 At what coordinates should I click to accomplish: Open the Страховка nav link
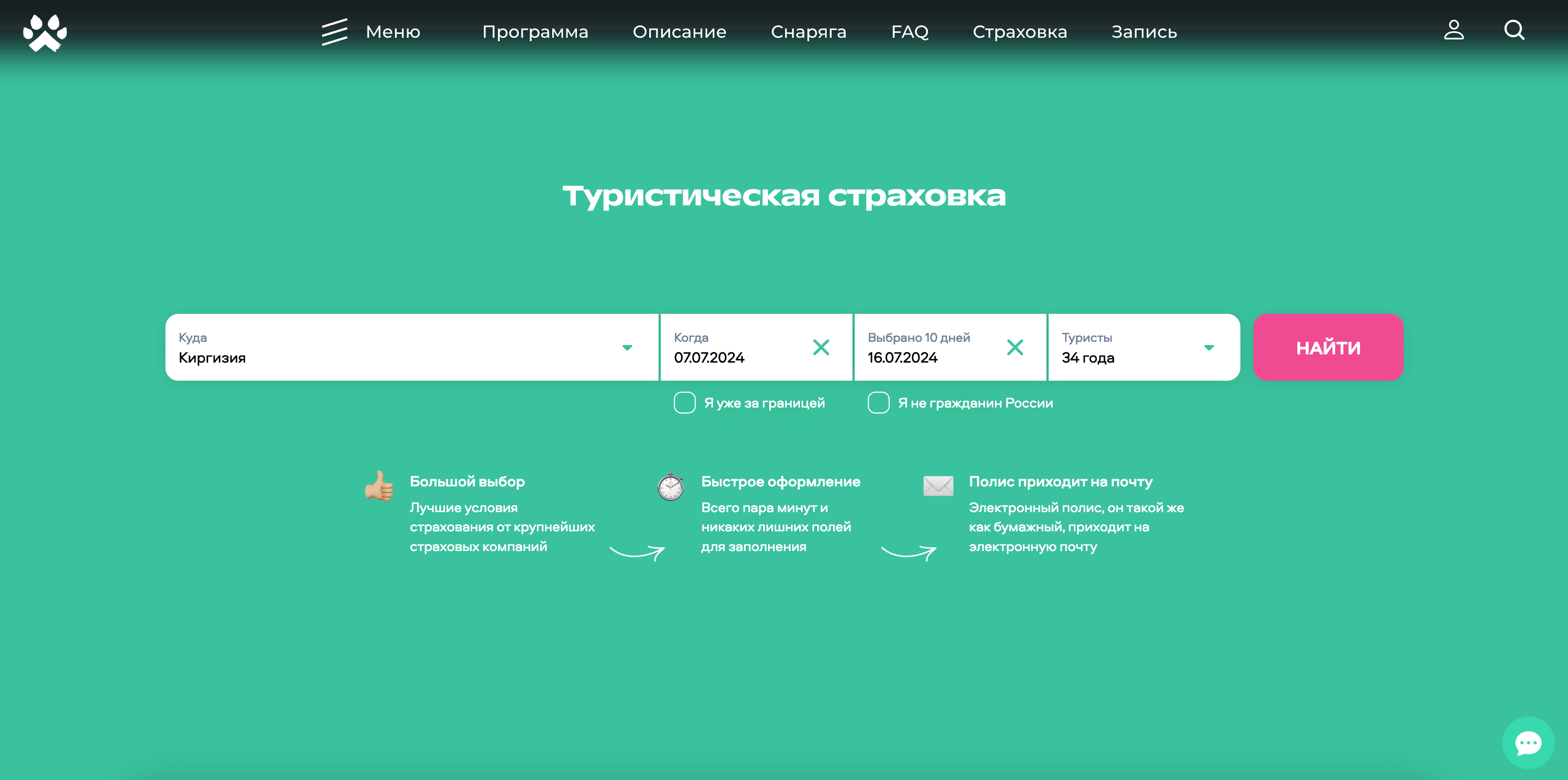pyautogui.click(x=1020, y=32)
